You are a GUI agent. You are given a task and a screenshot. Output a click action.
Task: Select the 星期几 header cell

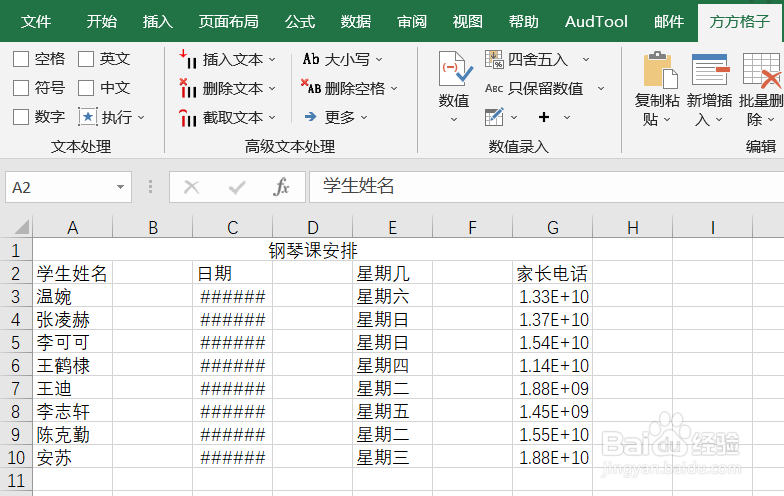click(392, 274)
